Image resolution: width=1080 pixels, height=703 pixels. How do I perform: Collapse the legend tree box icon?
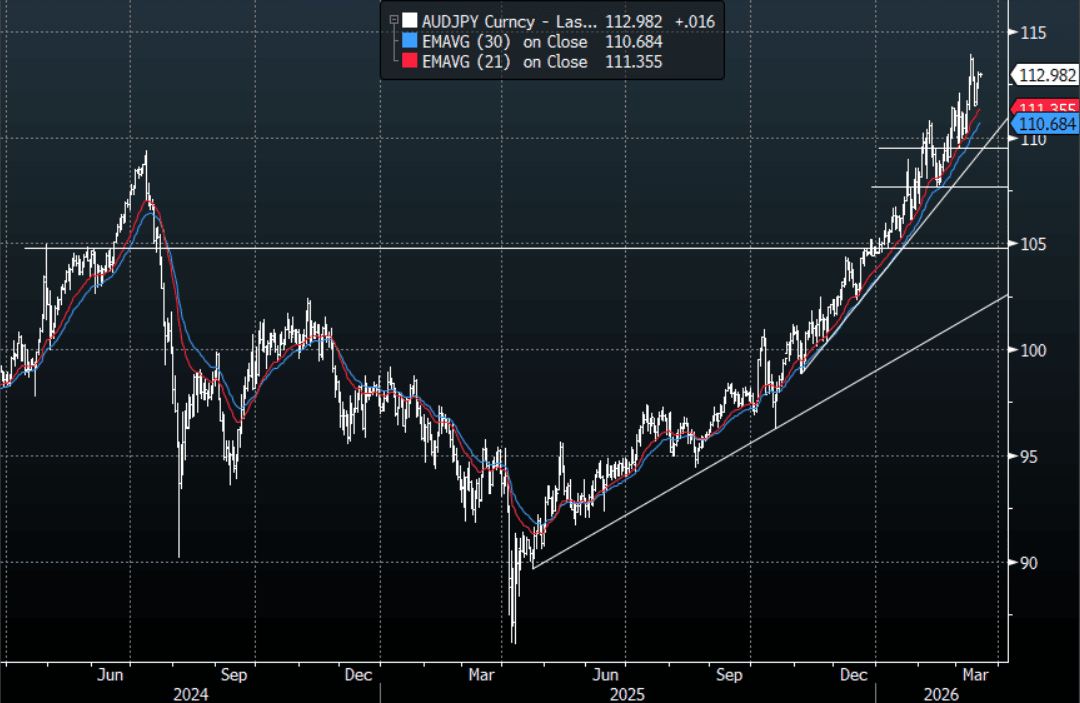point(394,19)
